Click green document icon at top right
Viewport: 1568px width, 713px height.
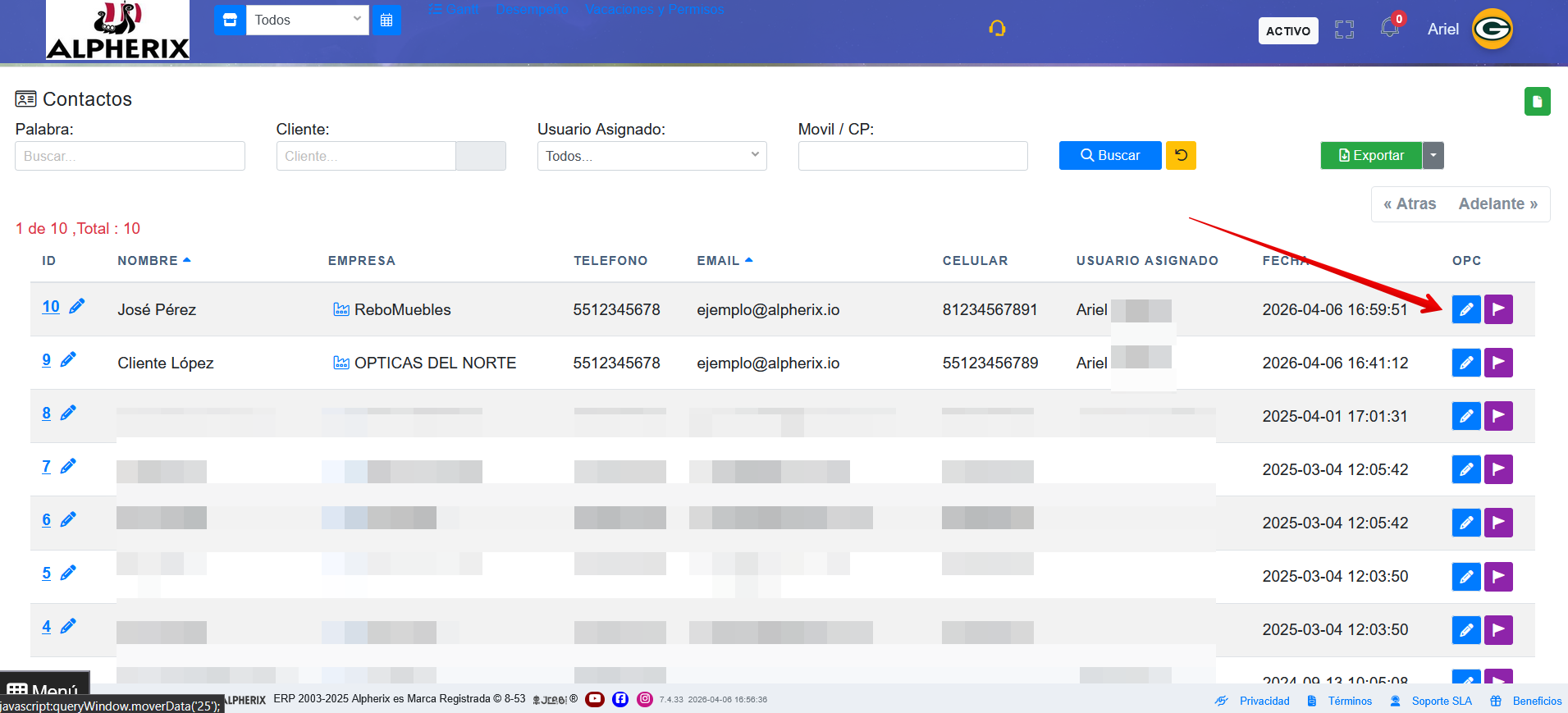[x=1537, y=102]
